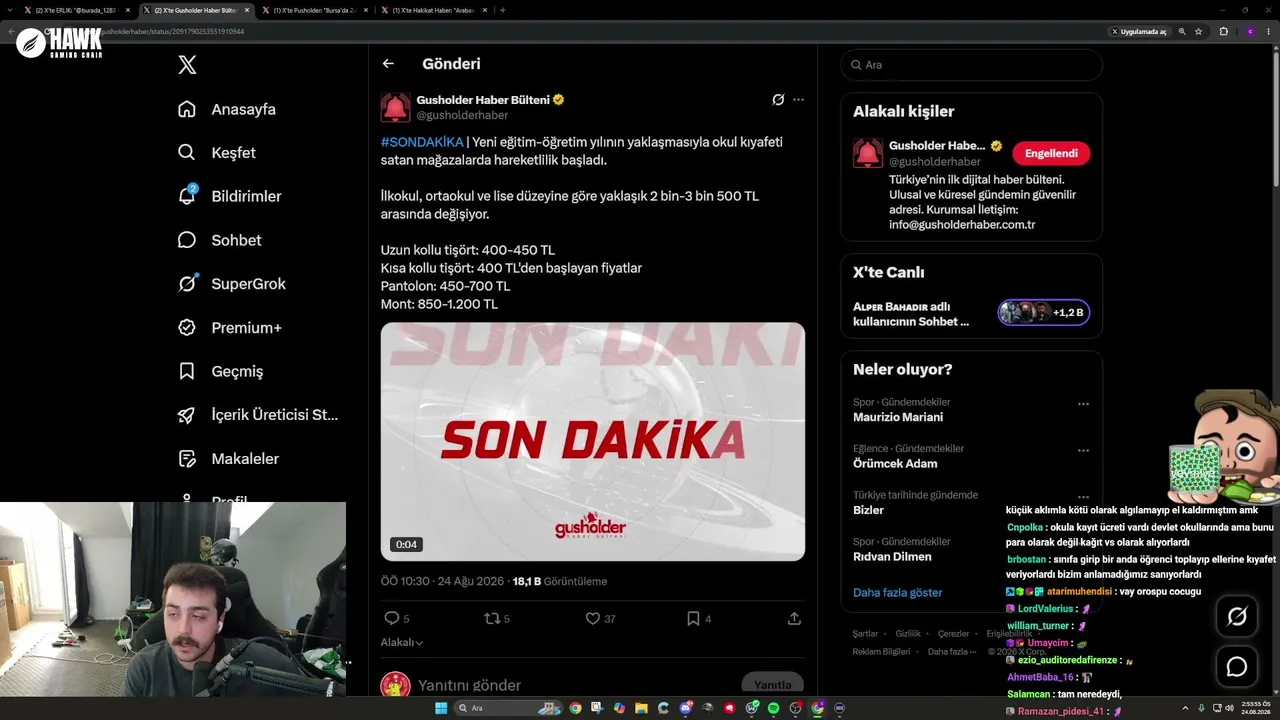Switch to the X'te Pusholder Bursa tab
This screenshot has width=1280, height=720.
tap(314, 10)
